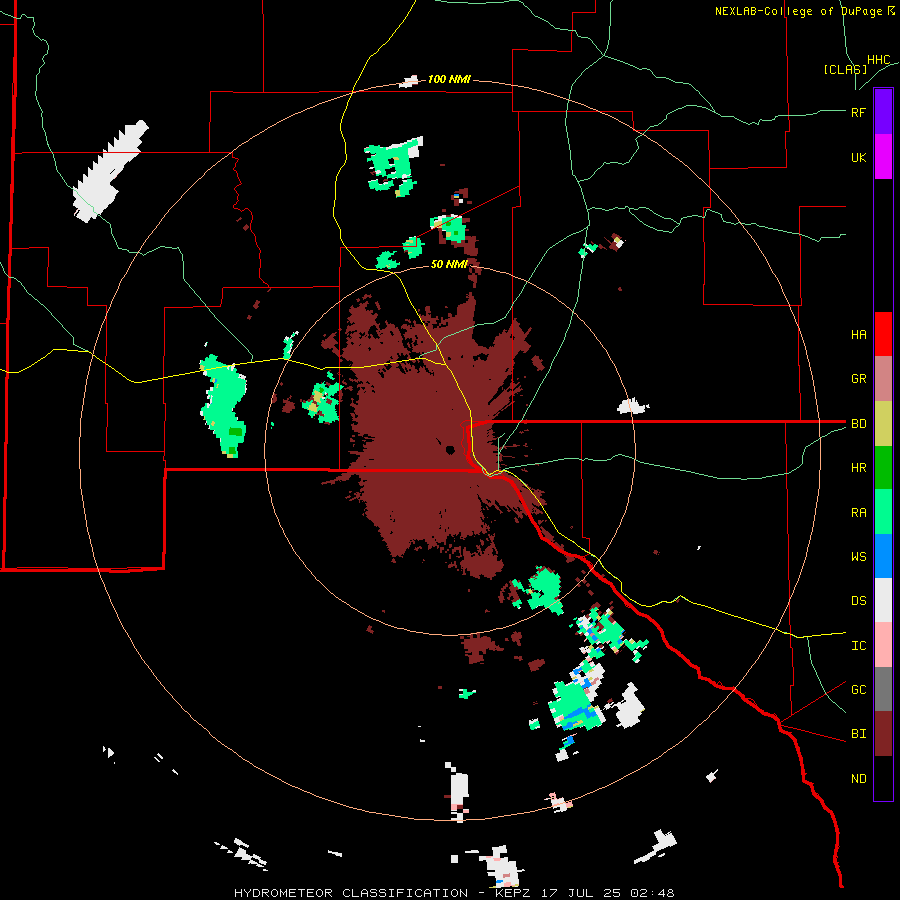900x900 pixels.
Task: Click the red HA legend color swatch
Action: [883, 334]
